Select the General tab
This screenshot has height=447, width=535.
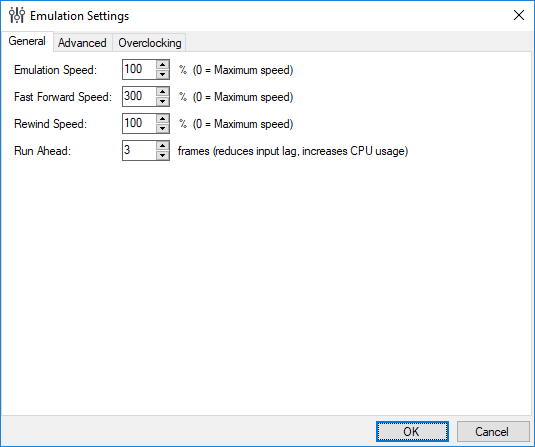[x=27, y=41]
